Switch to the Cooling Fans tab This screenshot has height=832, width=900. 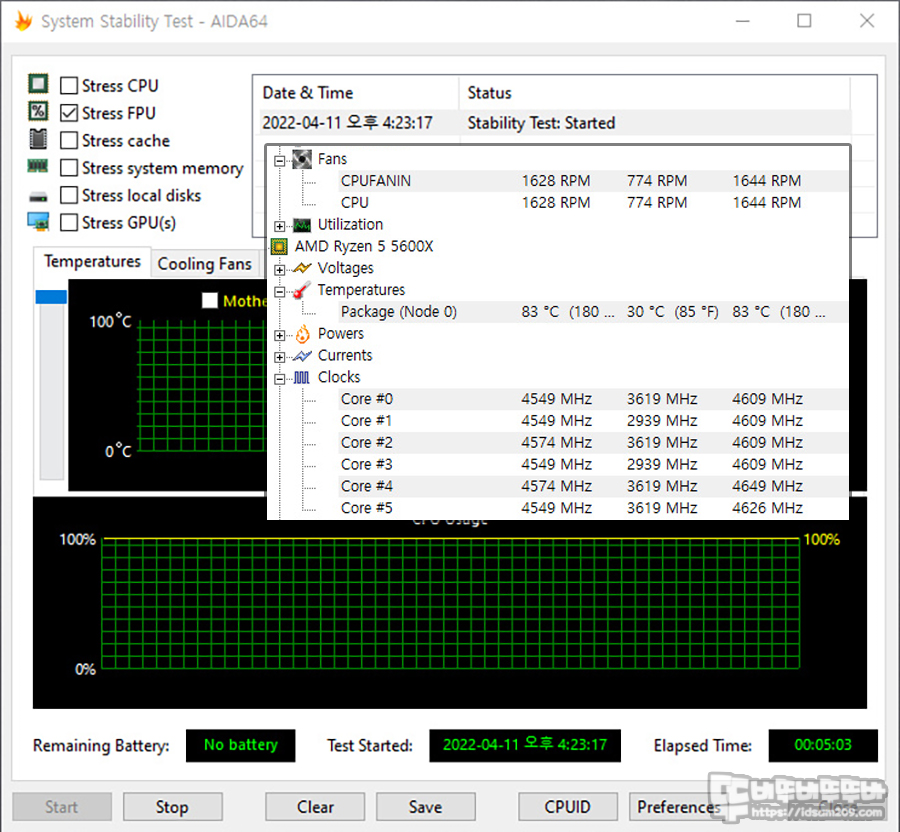205,264
